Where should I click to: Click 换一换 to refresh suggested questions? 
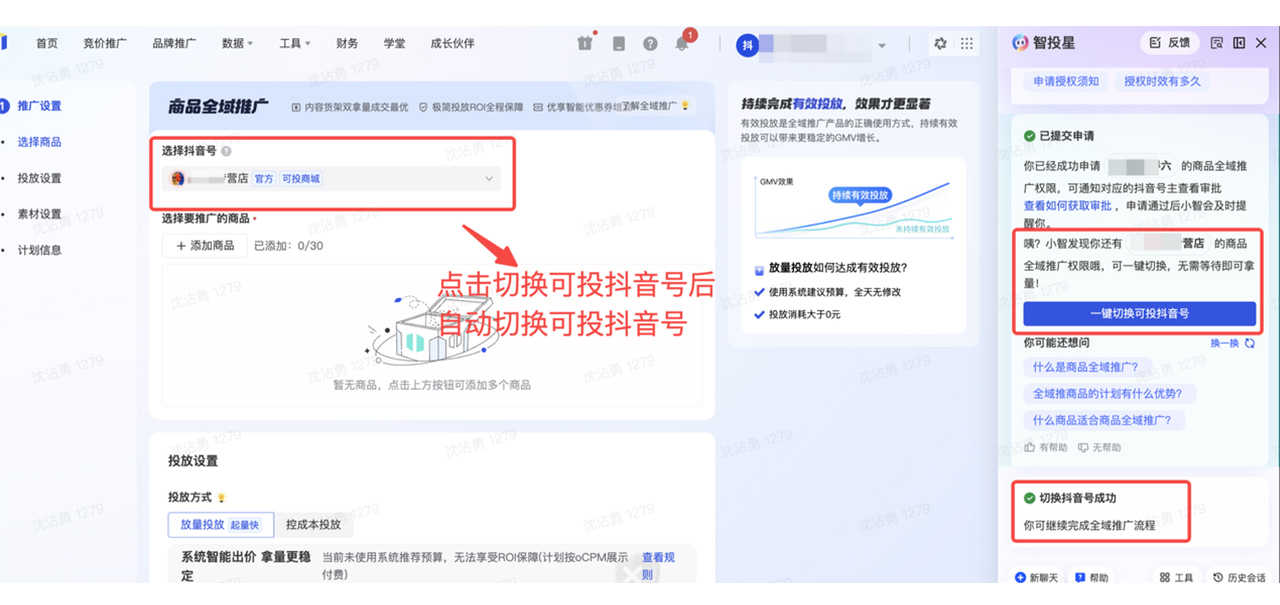1225,343
